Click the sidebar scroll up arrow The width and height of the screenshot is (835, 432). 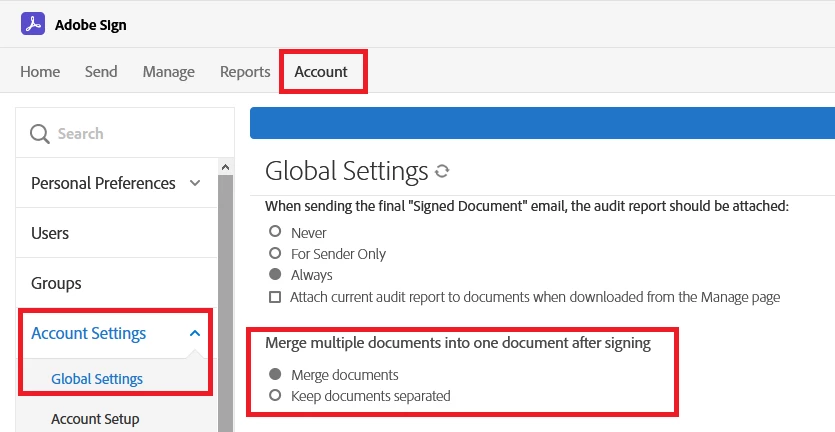tap(225, 167)
